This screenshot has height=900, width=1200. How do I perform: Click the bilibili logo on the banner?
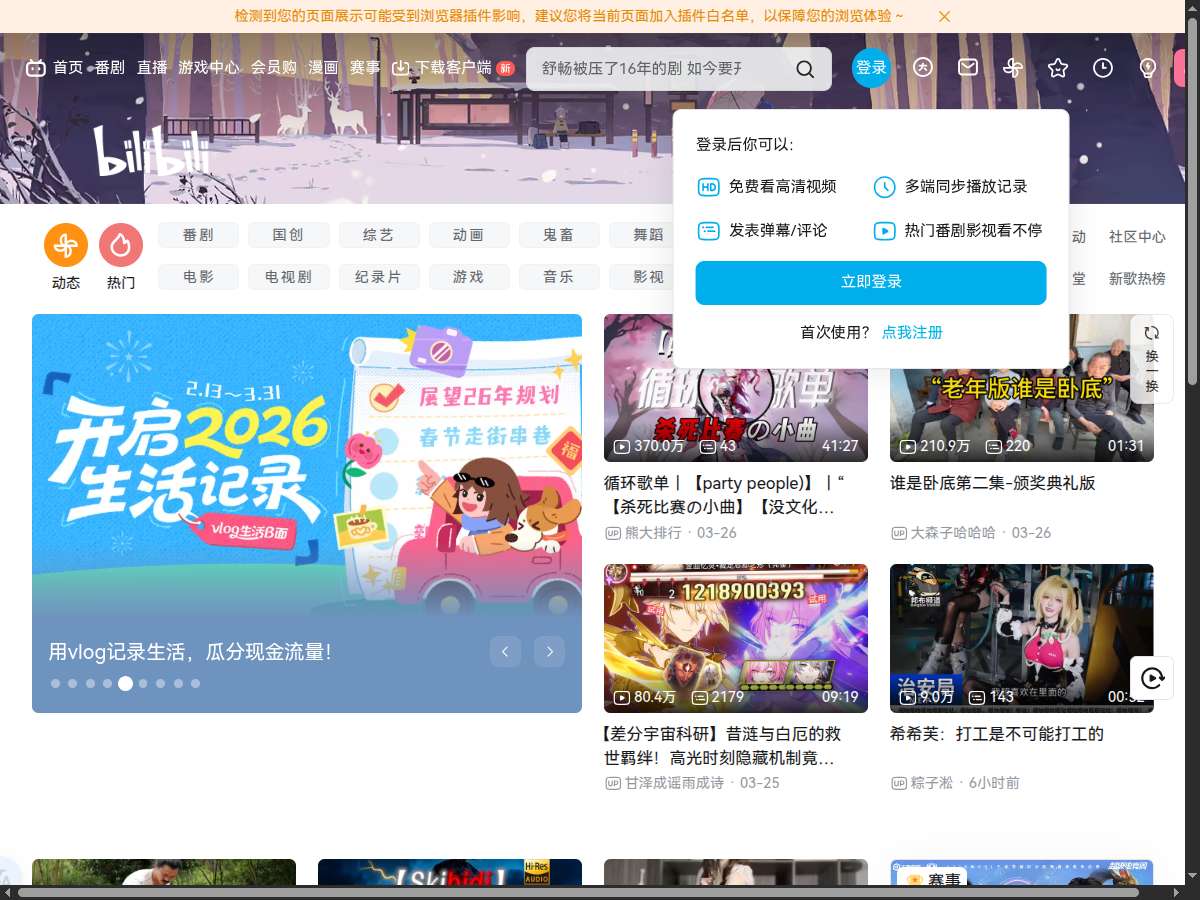150,152
